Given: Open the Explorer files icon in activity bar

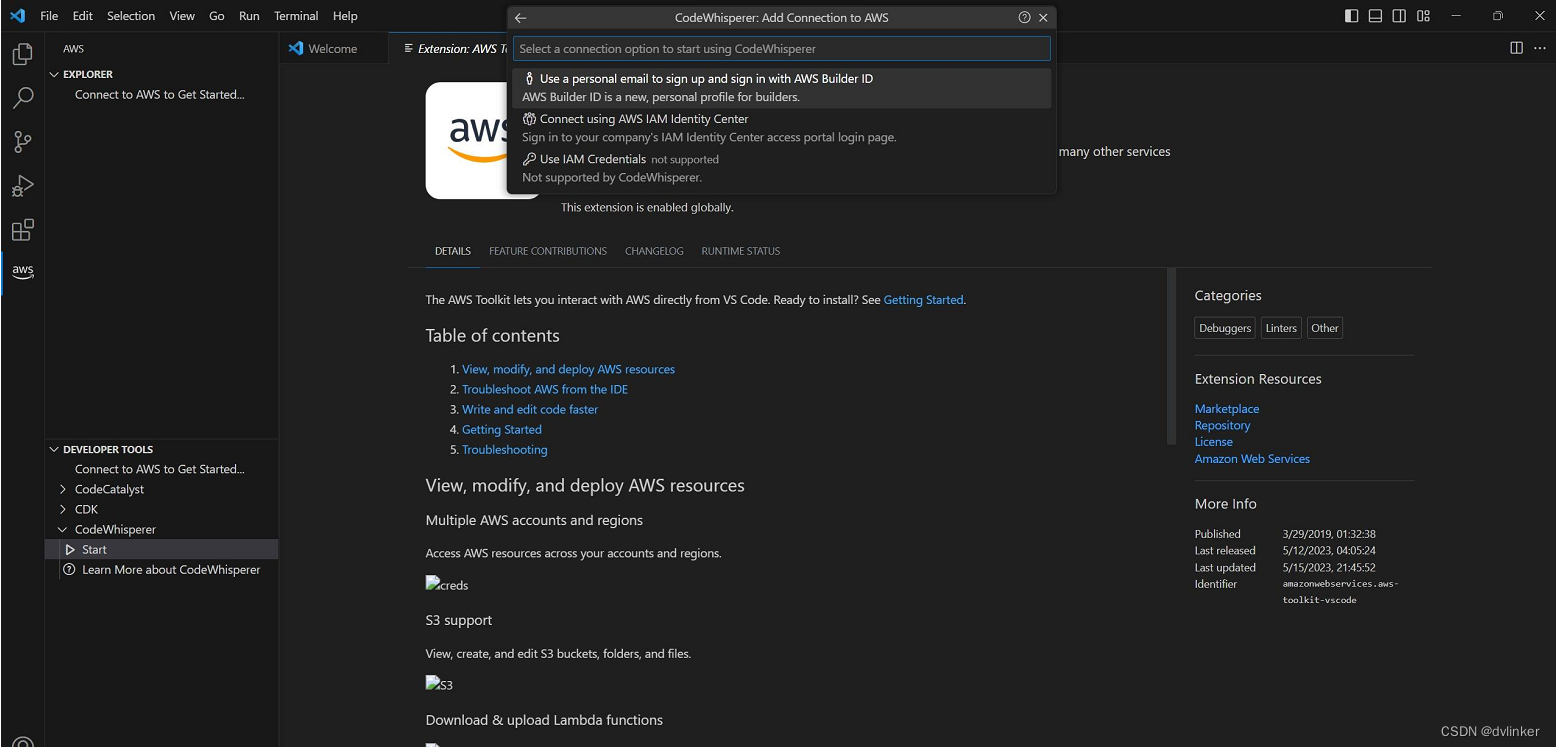Looking at the screenshot, I should (22, 55).
